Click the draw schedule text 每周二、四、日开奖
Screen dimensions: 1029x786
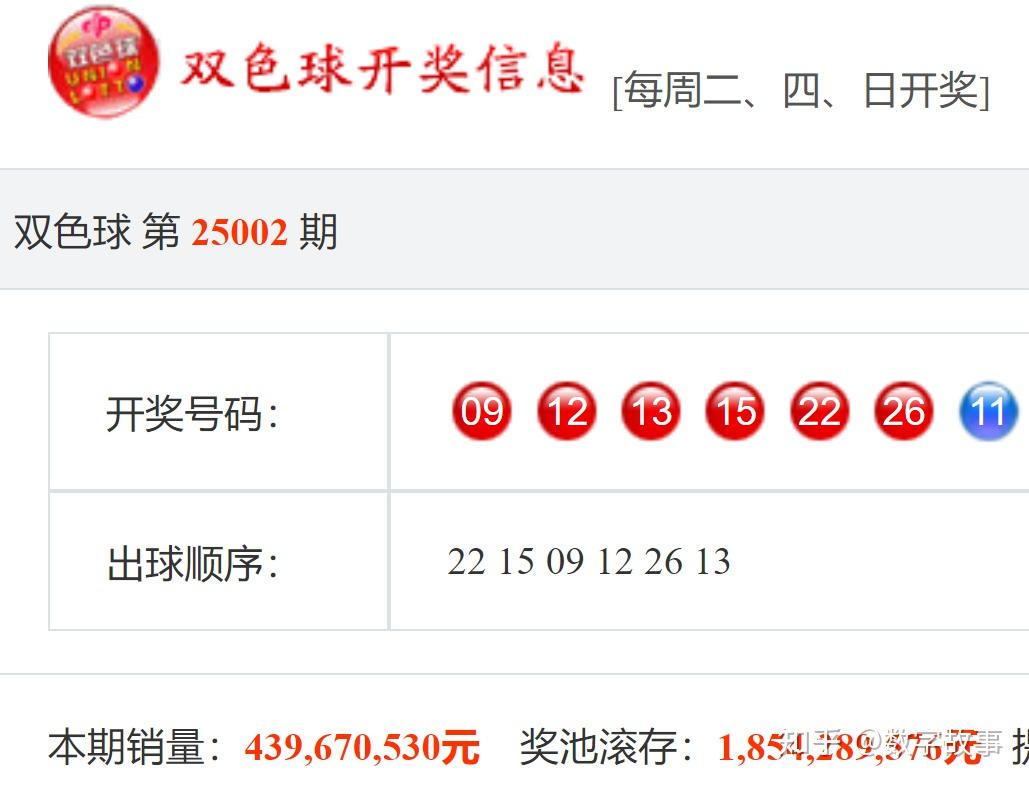click(x=801, y=91)
